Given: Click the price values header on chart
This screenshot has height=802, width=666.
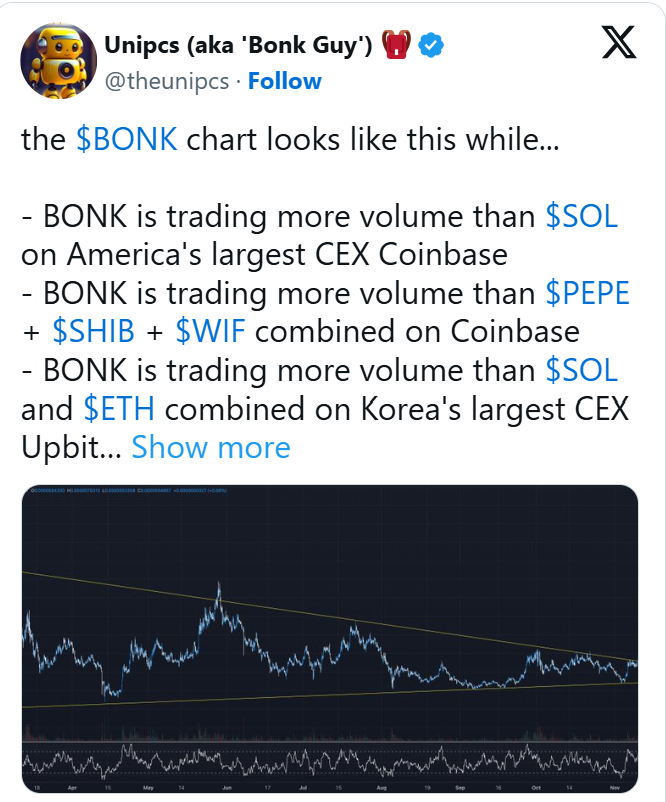Looking at the screenshot, I should (120, 490).
